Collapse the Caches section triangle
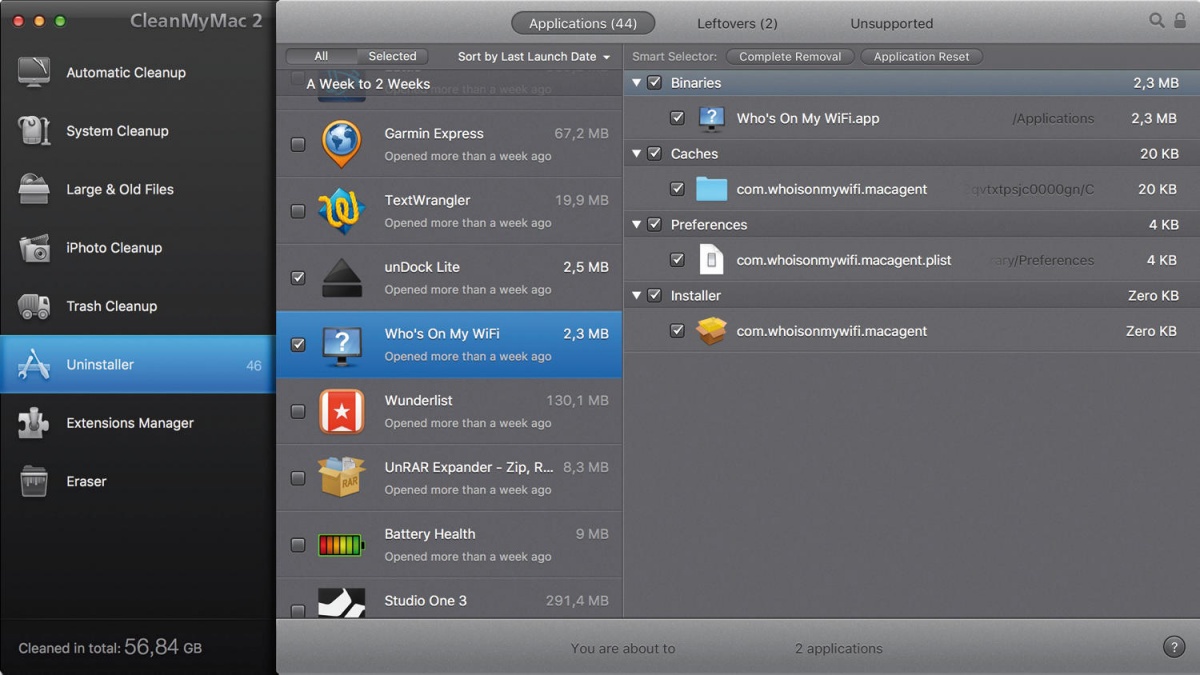 tap(636, 154)
